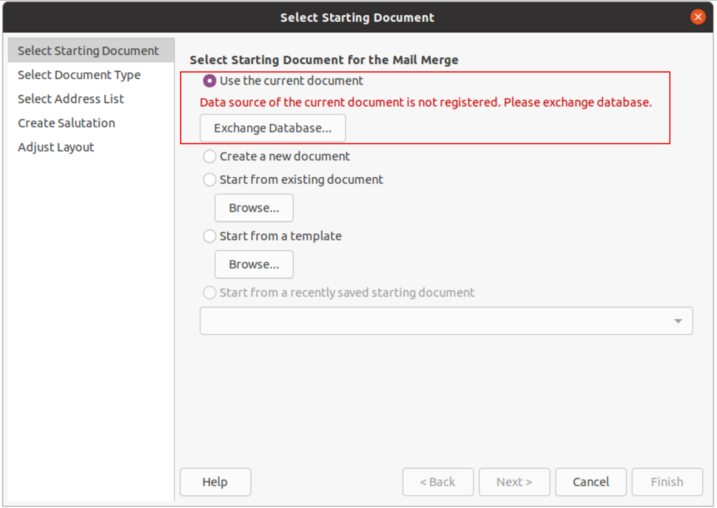Expand the recently saved documents dropdown

coord(677,321)
